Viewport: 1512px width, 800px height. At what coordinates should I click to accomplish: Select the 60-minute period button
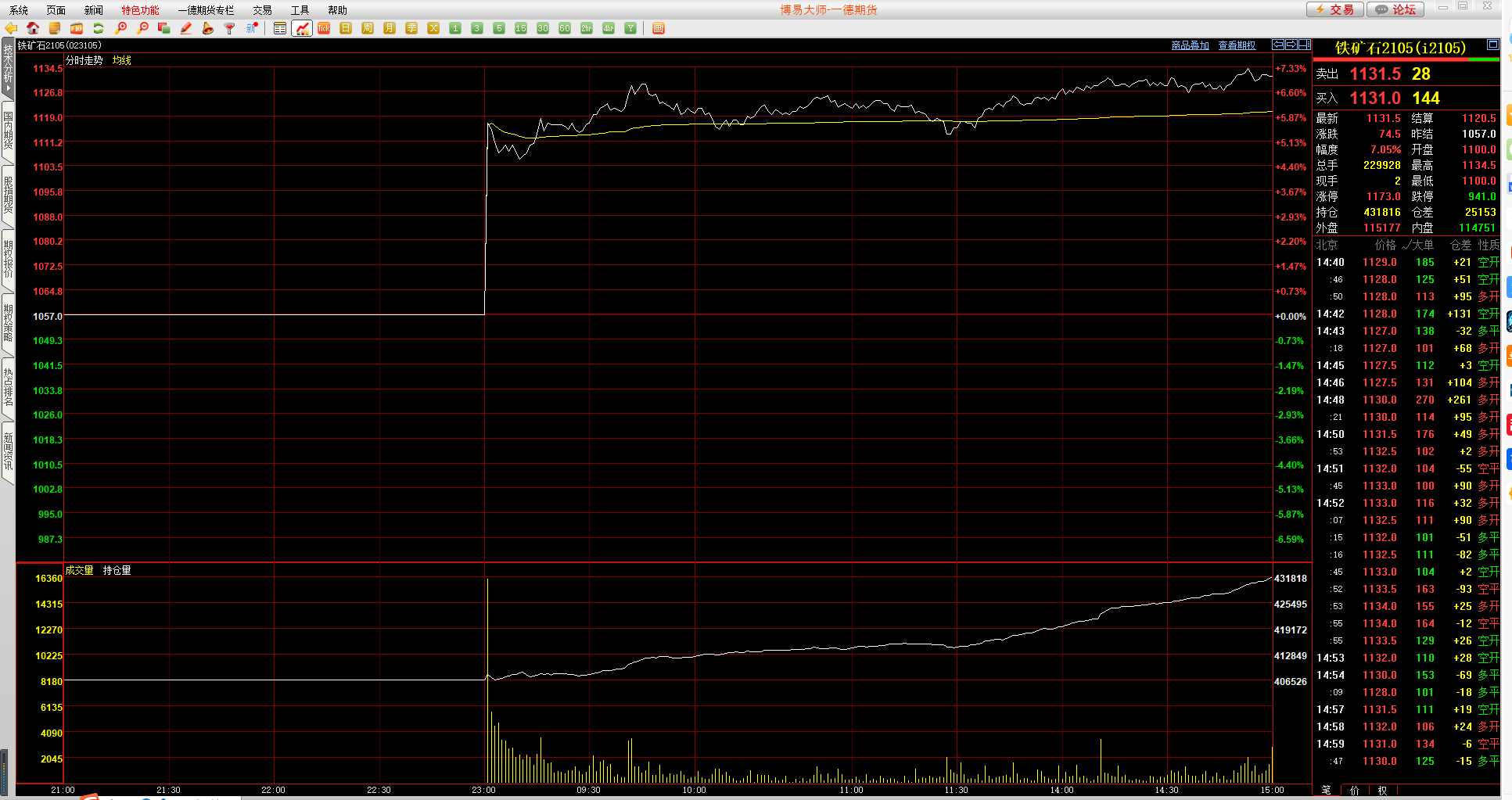(x=565, y=28)
